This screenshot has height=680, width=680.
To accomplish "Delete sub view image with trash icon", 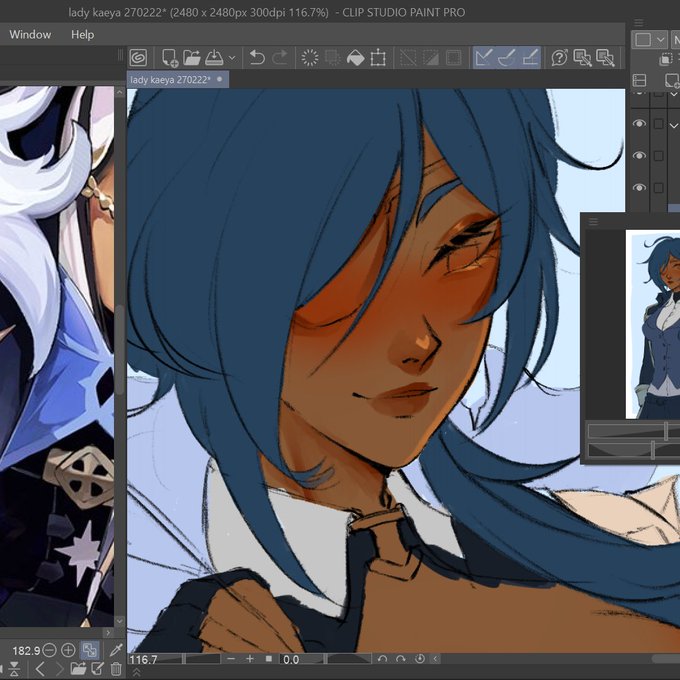I will click(x=116, y=669).
